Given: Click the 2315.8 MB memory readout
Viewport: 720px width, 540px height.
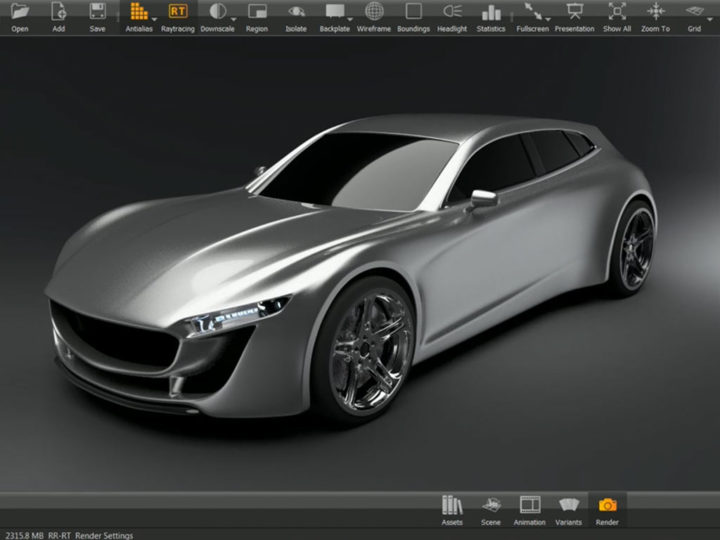Looking at the screenshot, I should click(x=24, y=535).
